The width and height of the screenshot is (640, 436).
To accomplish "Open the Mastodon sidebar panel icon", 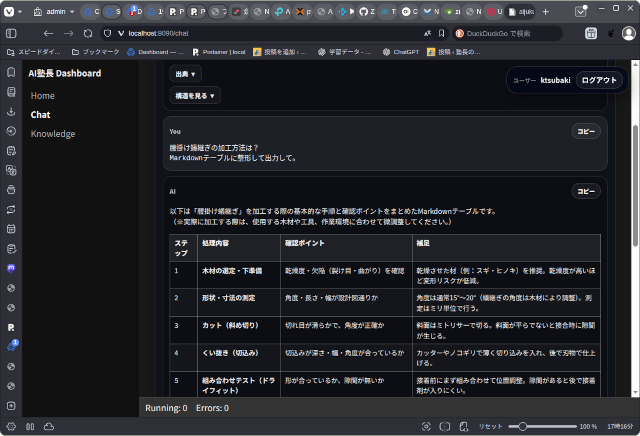I will [11, 268].
